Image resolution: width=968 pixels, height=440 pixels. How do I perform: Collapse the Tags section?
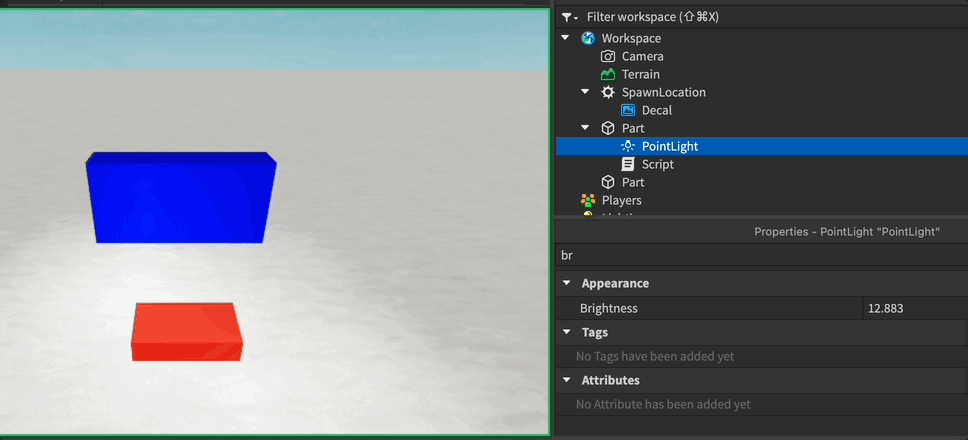(566, 332)
